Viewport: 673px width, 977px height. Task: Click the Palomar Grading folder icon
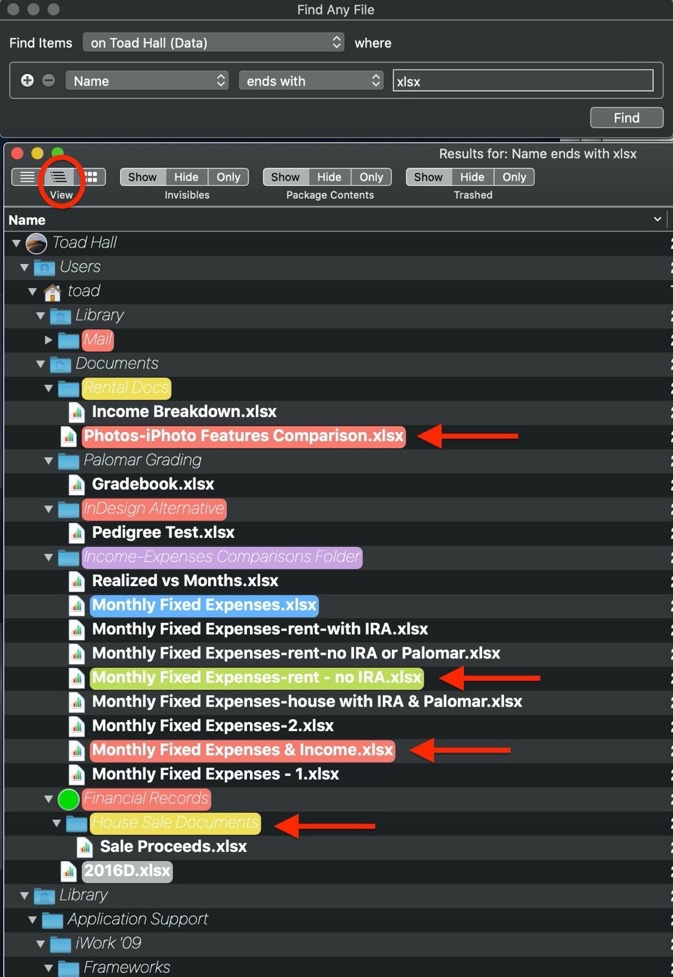[x=69, y=461]
